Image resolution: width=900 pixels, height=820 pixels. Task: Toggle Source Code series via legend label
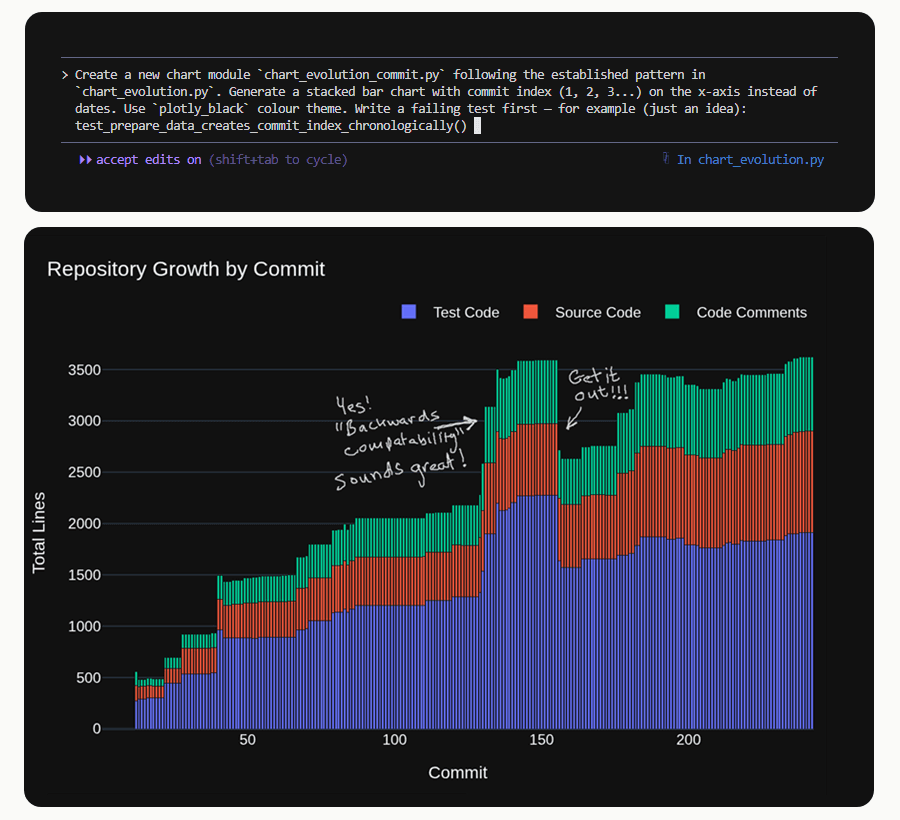tap(597, 312)
